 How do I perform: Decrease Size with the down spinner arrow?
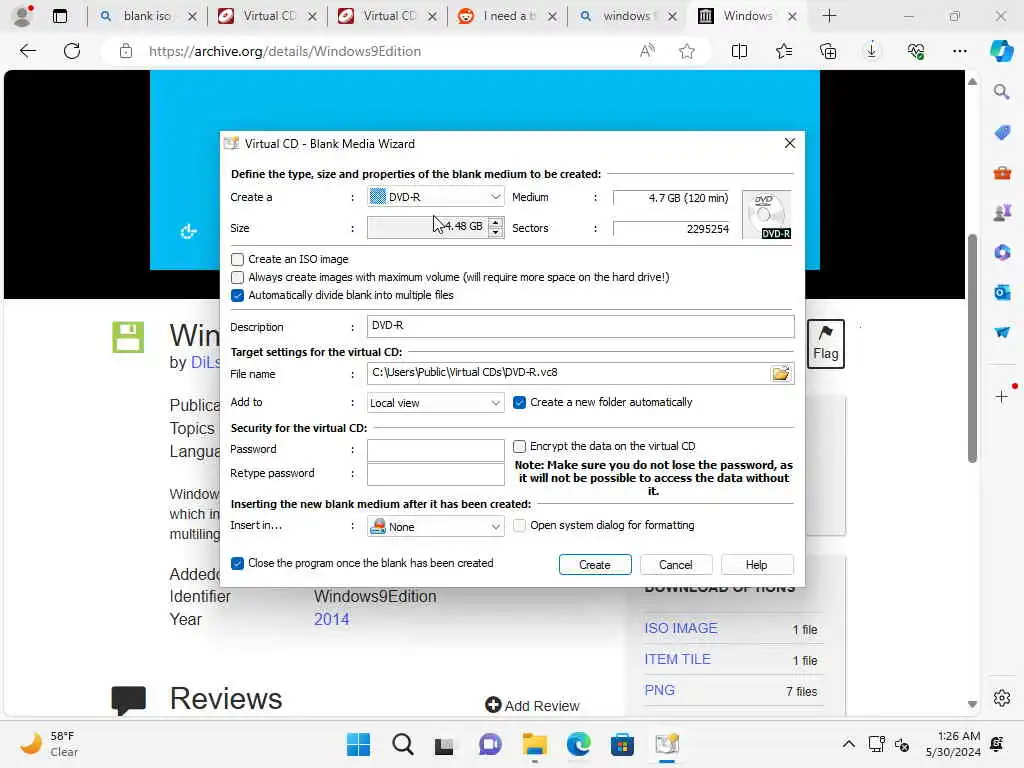point(496,232)
